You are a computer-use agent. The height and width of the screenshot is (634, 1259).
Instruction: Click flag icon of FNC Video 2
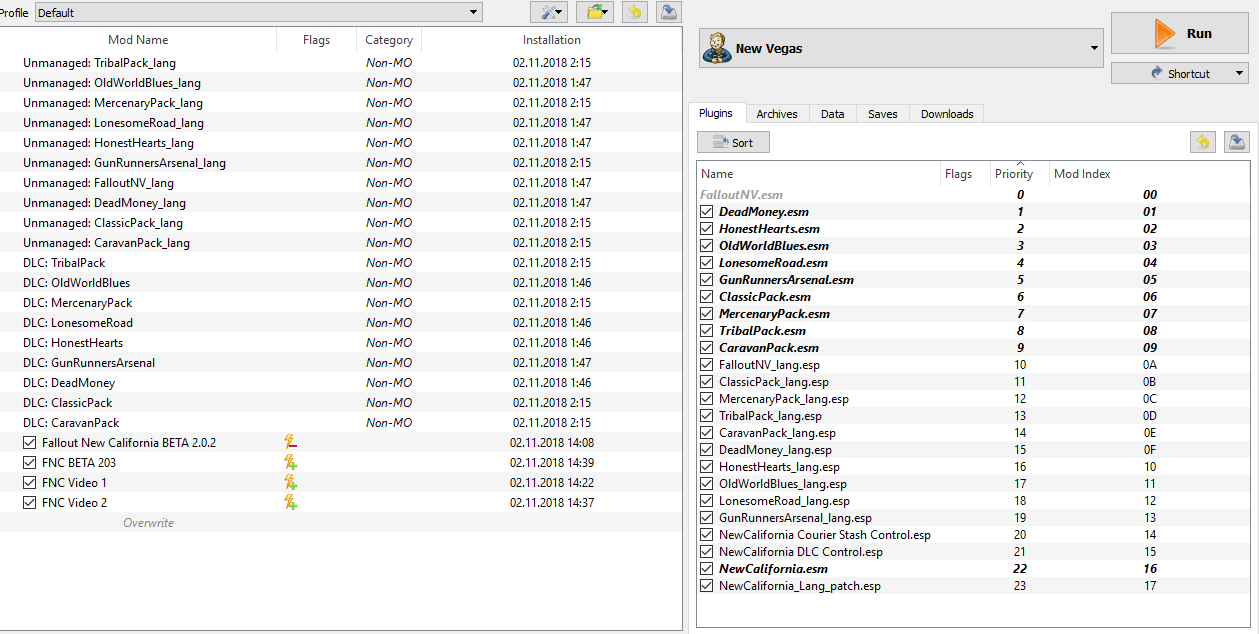[290, 502]
